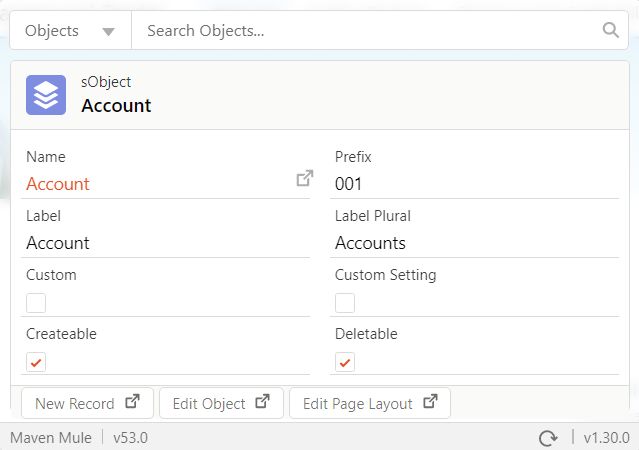Viewport: 639px width, 450px height.
Task: Click the Edit Page Layout button
Action: (x=370, y=403)
